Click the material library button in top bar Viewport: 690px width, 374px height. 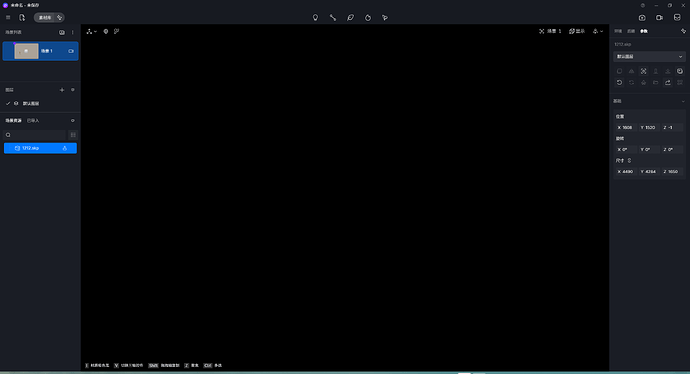[x=44, y=18]
